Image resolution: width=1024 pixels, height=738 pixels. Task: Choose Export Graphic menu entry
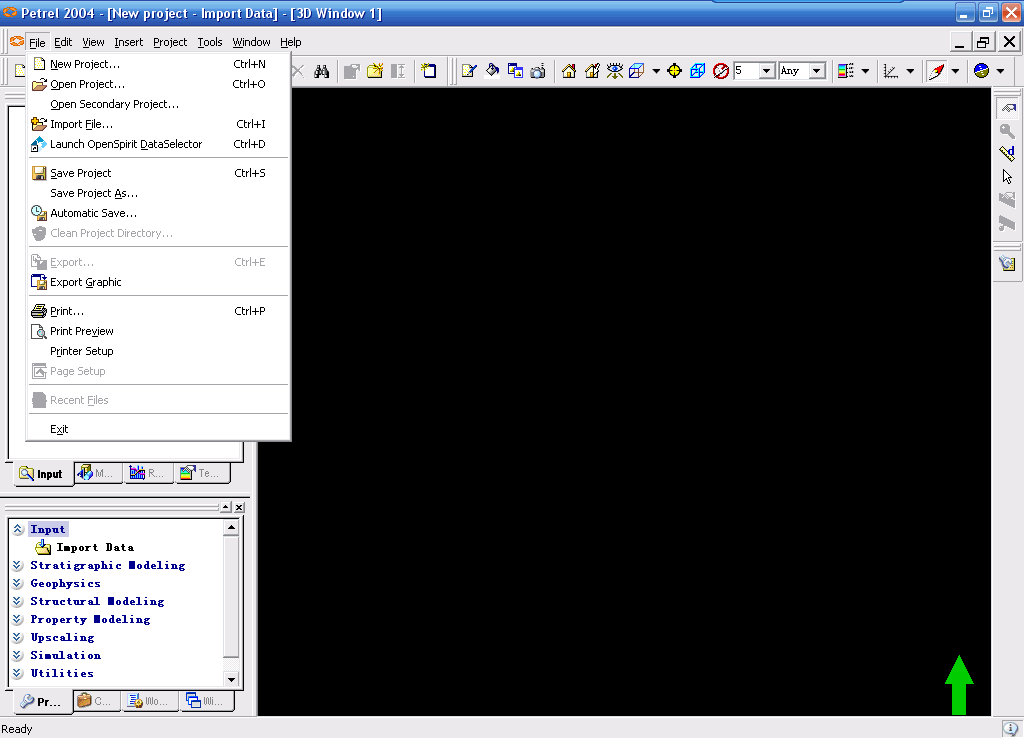(x=158, y=282)
